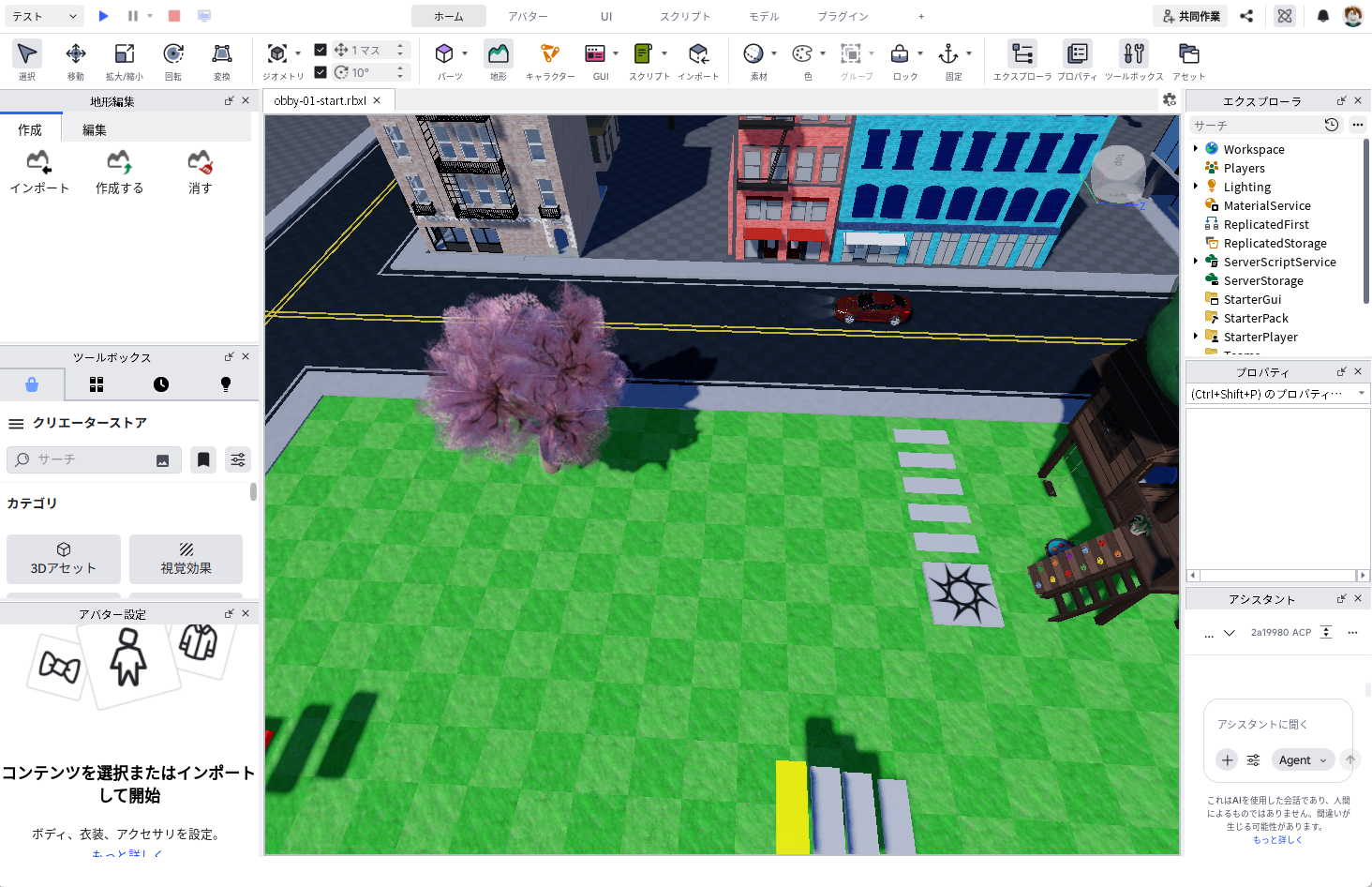Click the アシスタントに聞く input field
Screen dimensions: 1372x887
(x=1277, y=724)
